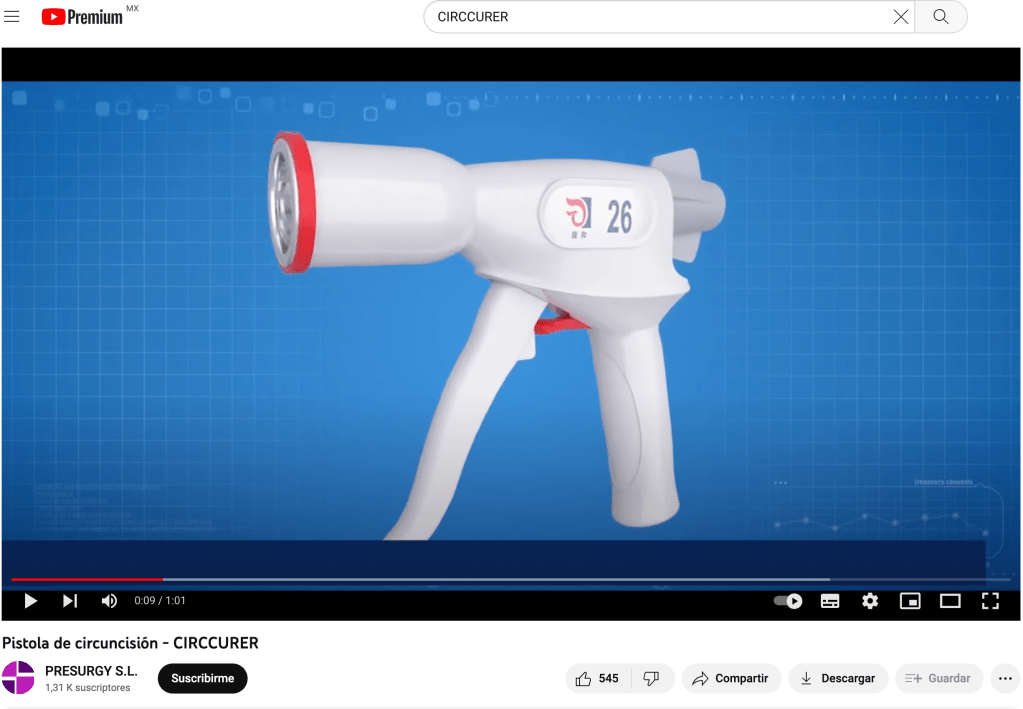The image size is (1023, 709).
Task: Open the PRESURGY S.L. channel name link
Action: (x=91, y=670)
